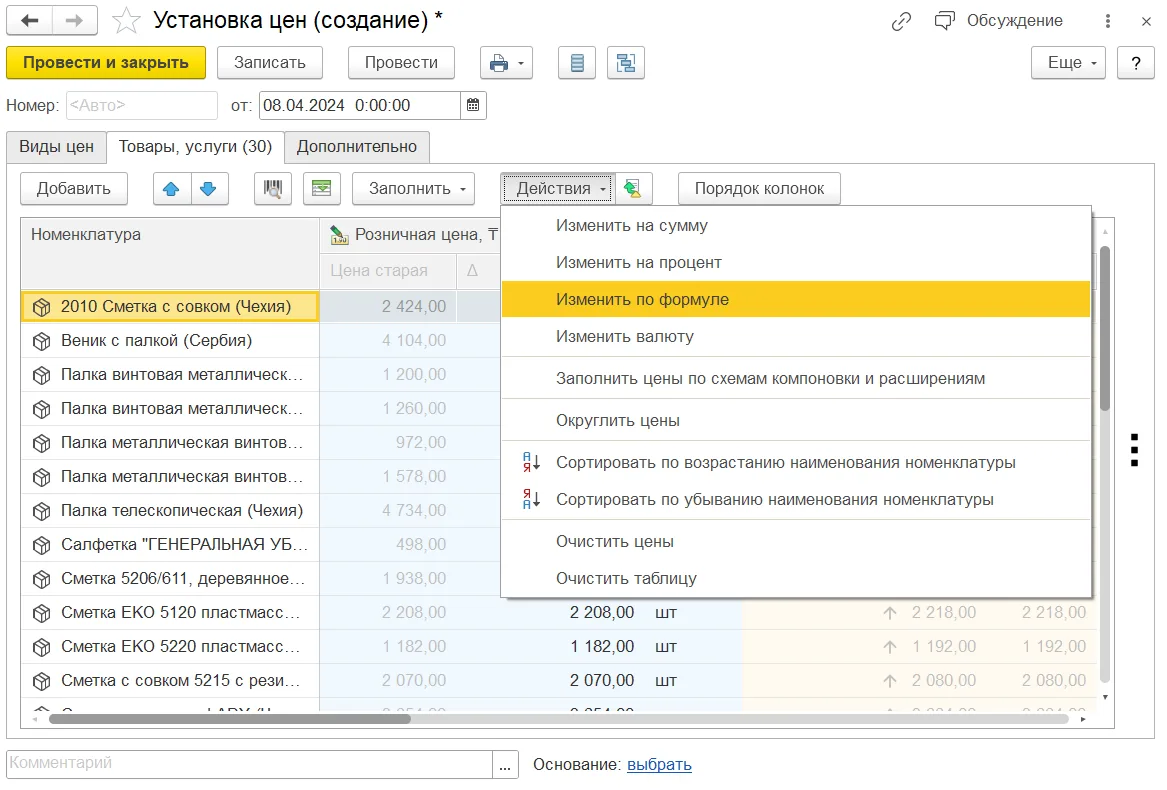Open the Заполнить dropdown
The image size is (1167, 790).
(x=414, y=188)
